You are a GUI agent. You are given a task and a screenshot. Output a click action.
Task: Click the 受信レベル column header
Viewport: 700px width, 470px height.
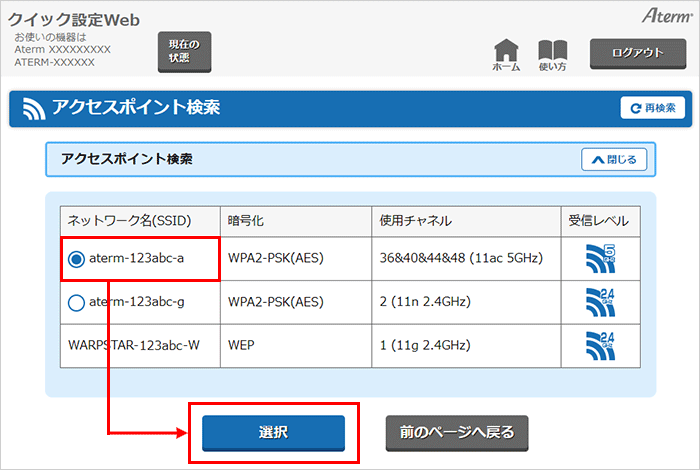pyautogui.click(x=600, y=219)
